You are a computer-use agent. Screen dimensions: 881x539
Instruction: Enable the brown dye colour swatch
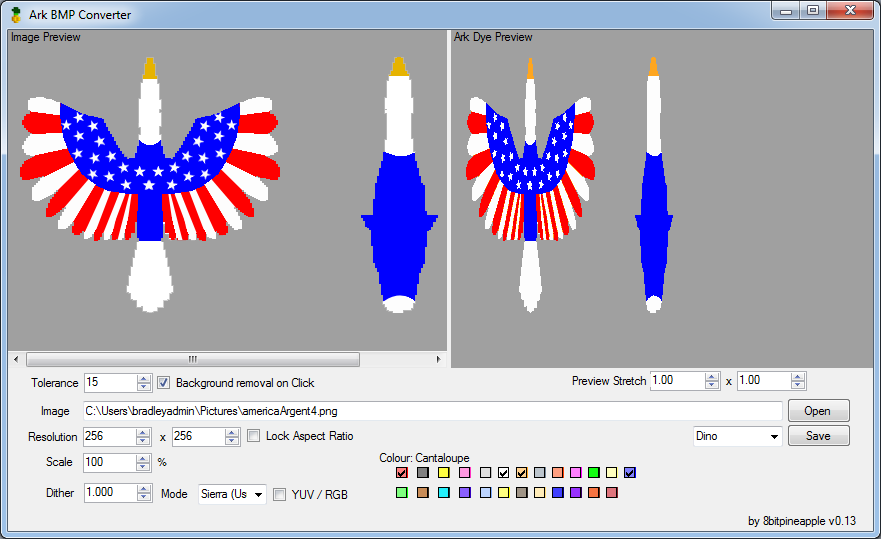[x=423, y=493]
